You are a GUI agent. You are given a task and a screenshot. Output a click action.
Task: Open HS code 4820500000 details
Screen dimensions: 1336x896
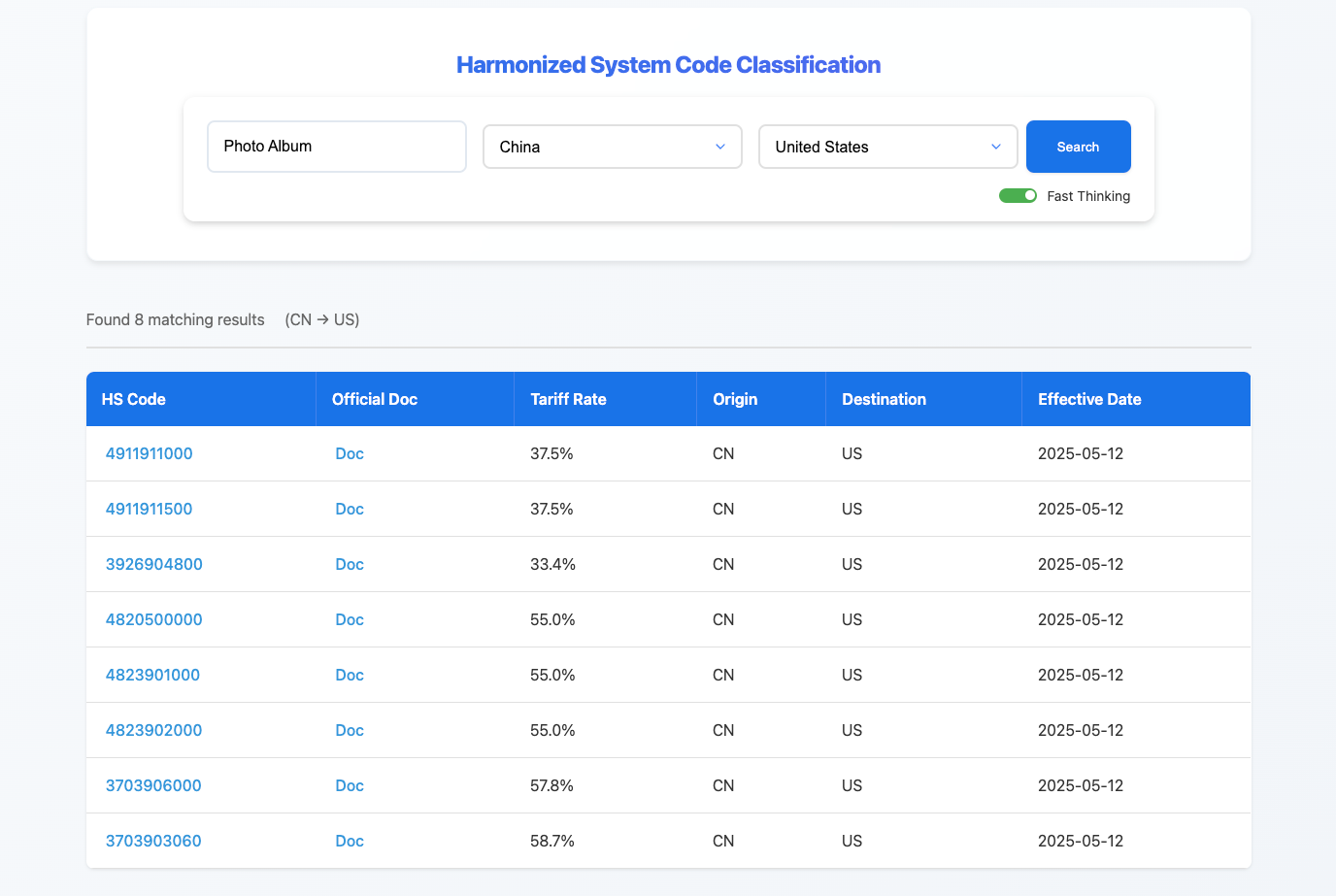coord(153,619)
